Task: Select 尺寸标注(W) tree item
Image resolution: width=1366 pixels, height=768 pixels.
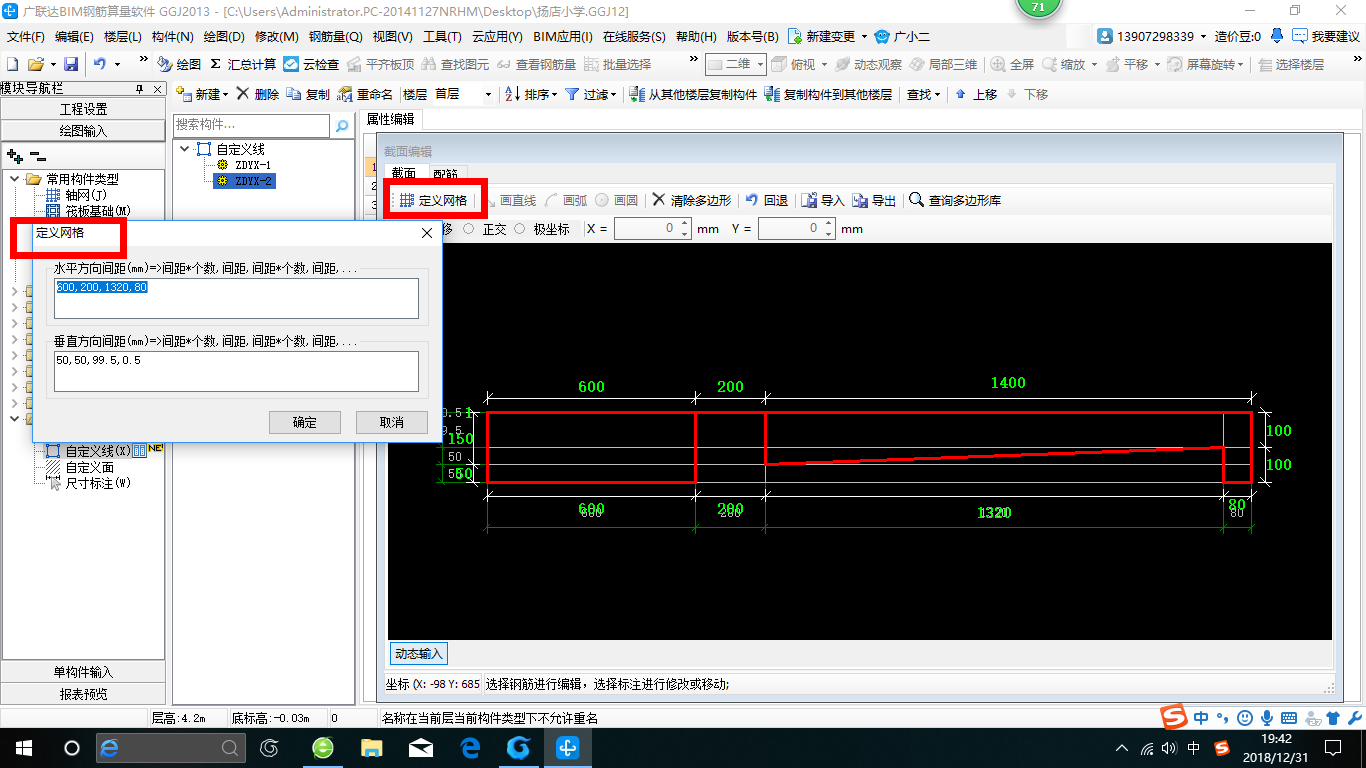Action: point(98,483)
